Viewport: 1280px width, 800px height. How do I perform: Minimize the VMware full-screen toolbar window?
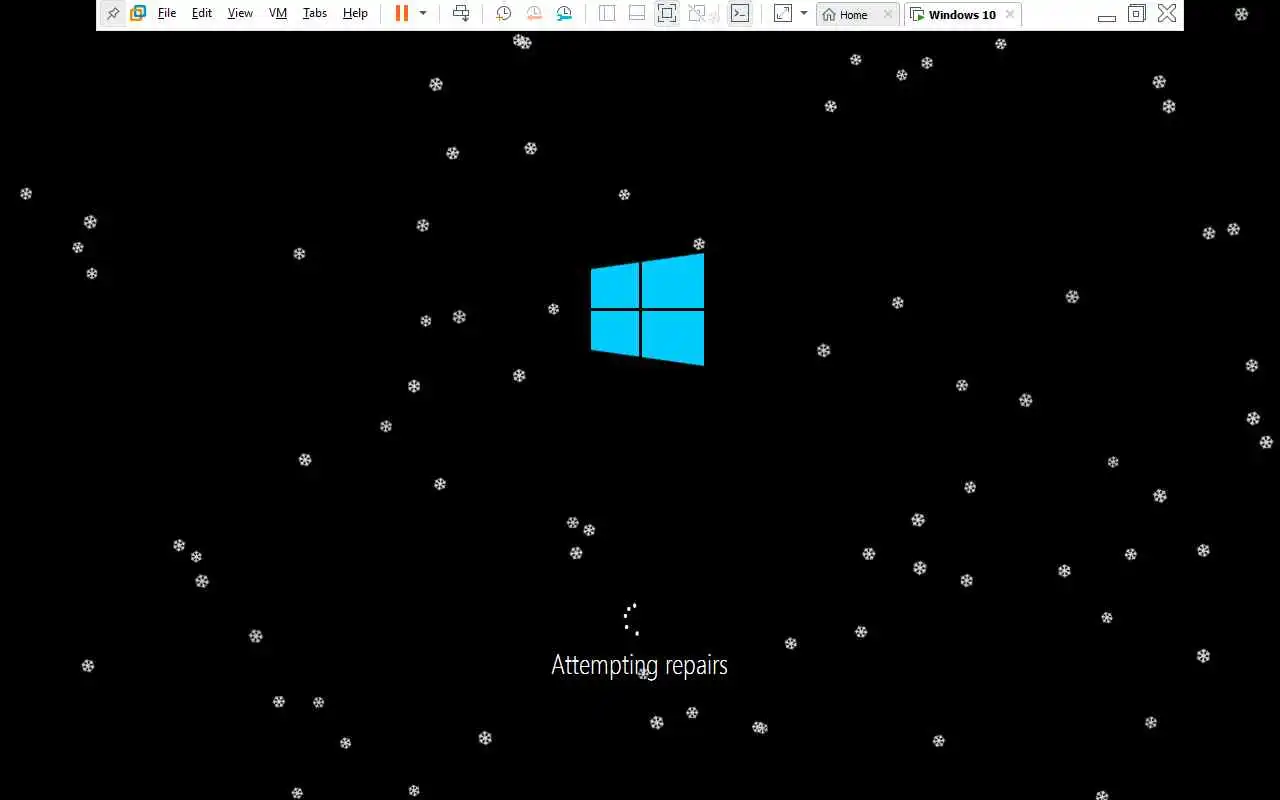[1107, 17]
